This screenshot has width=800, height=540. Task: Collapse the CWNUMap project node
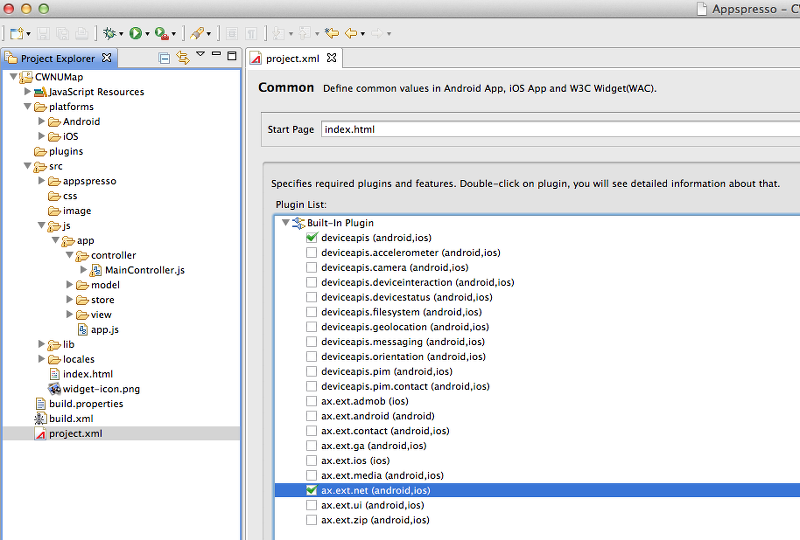pos(14,77)
